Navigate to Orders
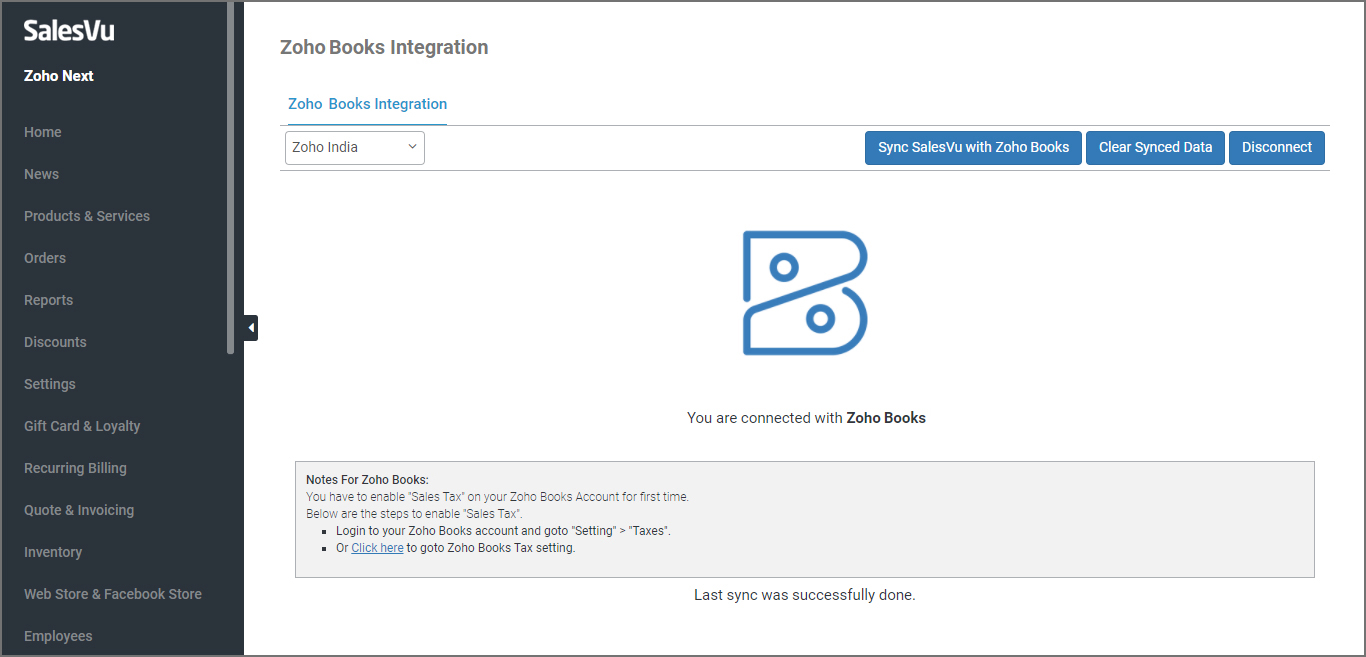The image size is (1366, 657). point(45,258)
